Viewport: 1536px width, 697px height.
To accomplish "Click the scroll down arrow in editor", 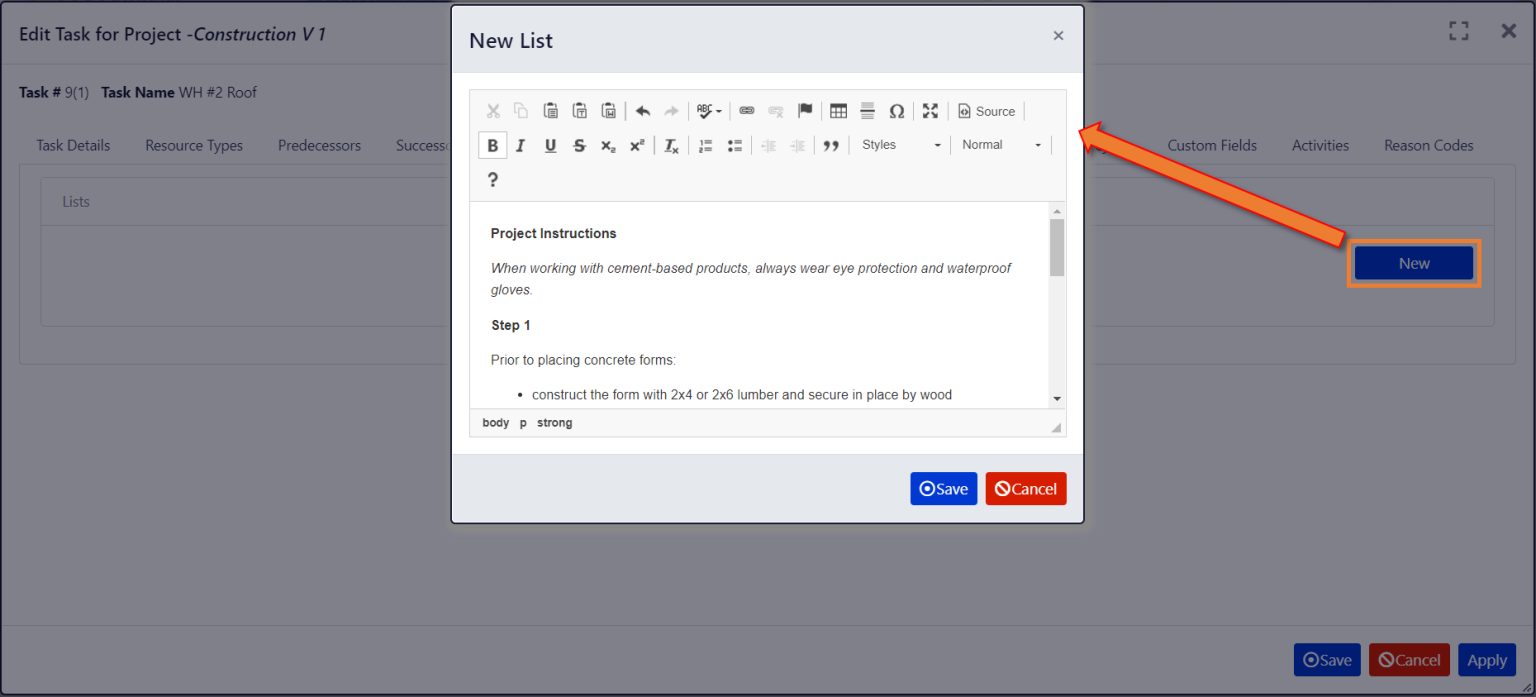I will point(1057,399).
